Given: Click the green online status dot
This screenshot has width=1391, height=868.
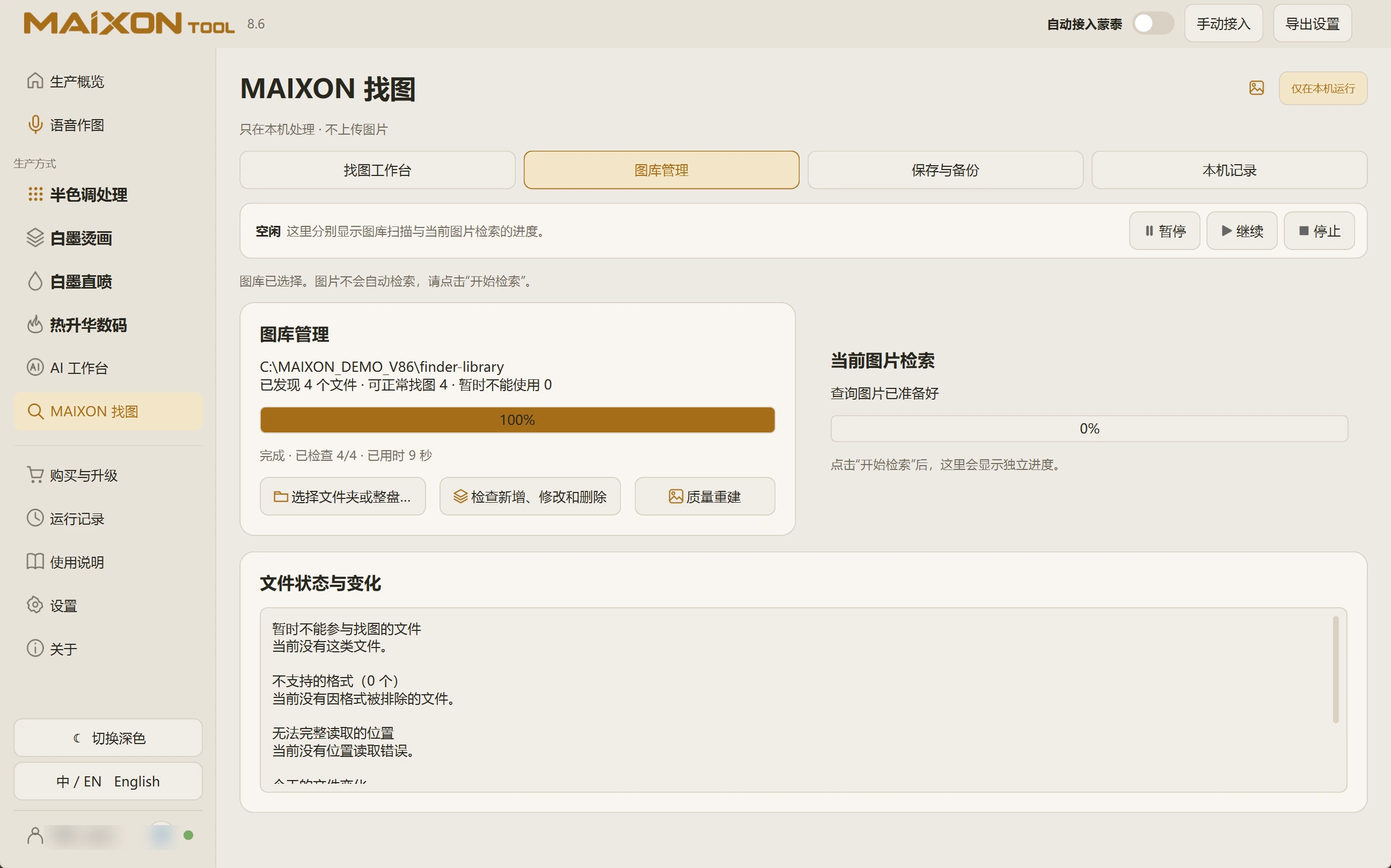Looking at the screenshot, I should [x=188, y=835].
